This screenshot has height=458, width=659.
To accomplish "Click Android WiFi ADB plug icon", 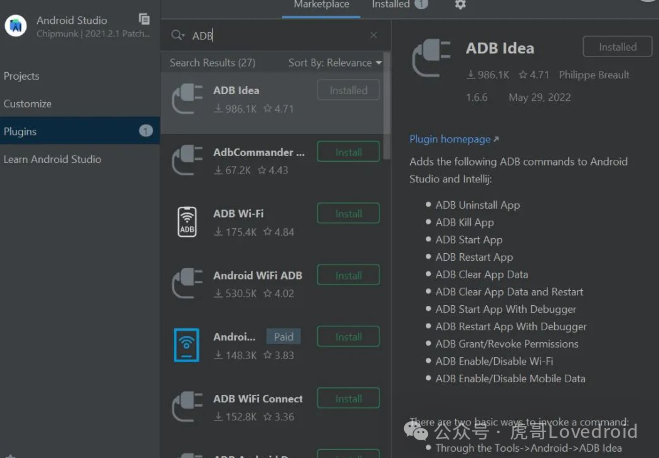I will (x=187, y=284).
